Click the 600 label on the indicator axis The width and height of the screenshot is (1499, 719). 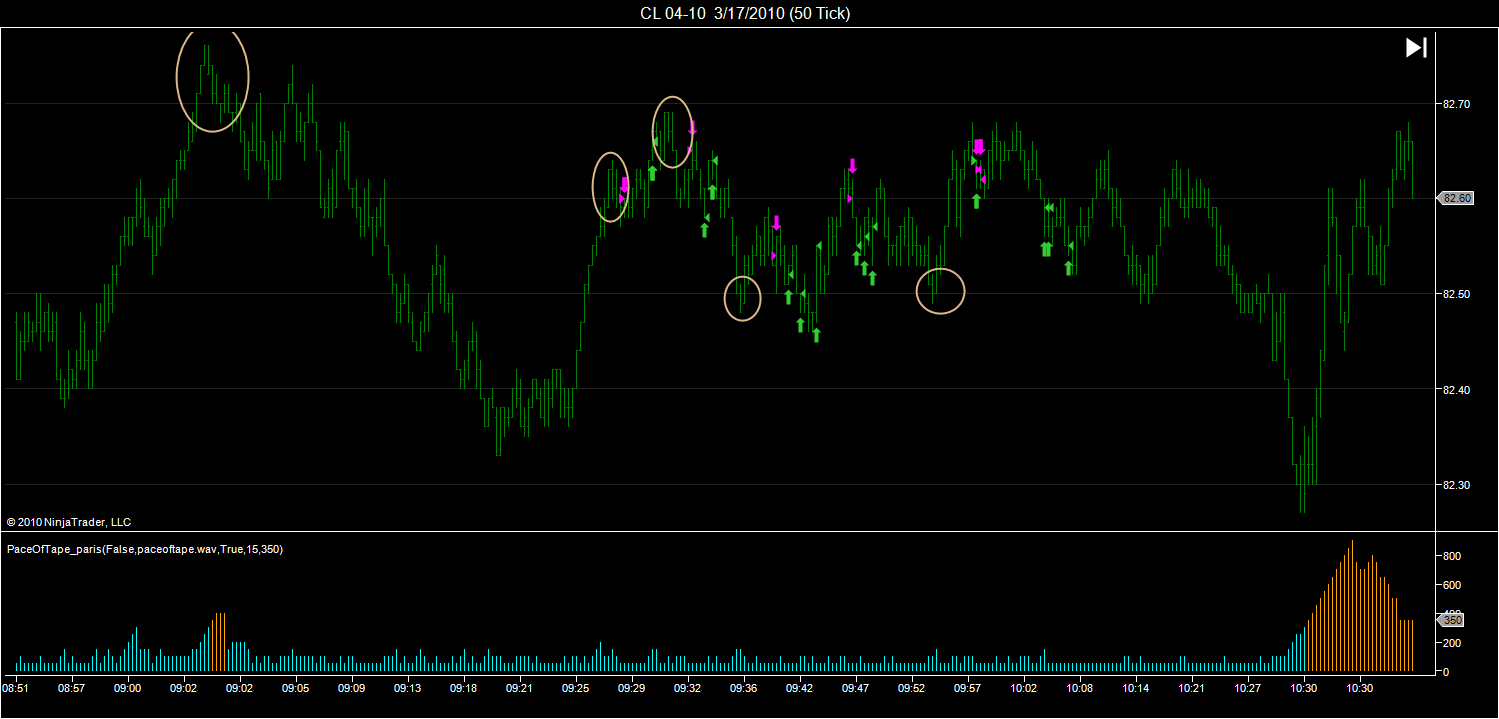point(1452,585)
